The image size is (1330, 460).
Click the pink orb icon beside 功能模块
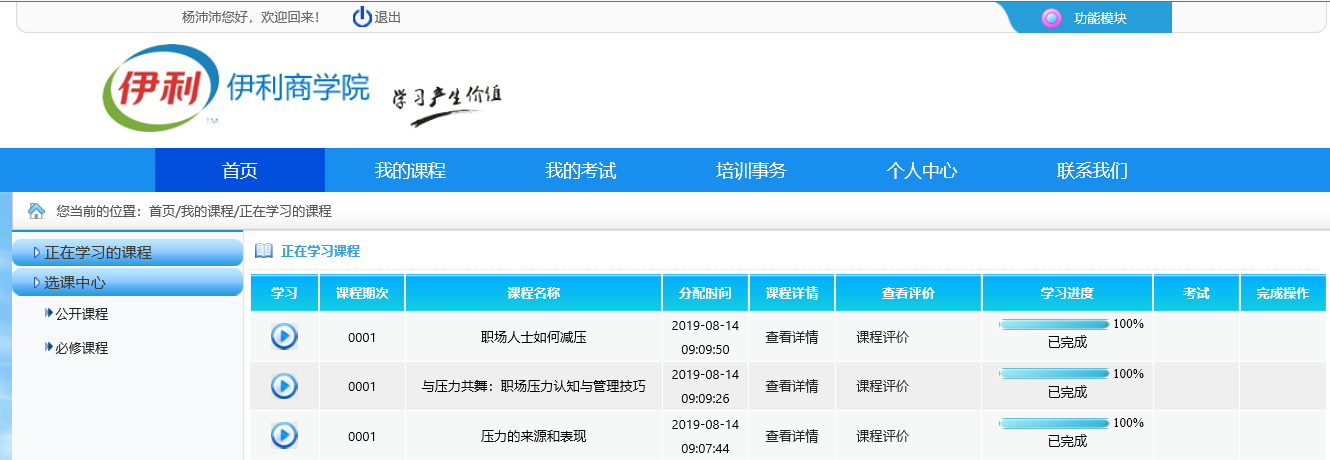(x=1051, y=18)
